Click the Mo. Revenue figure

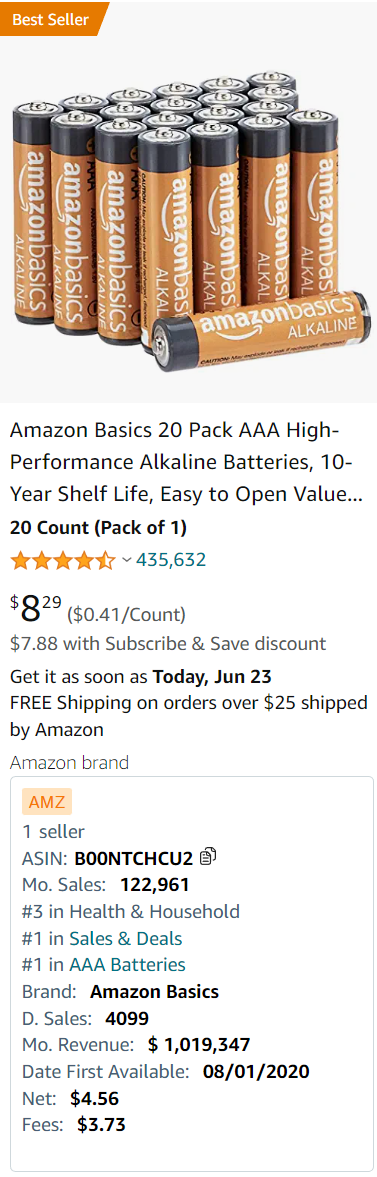tap(199, 1044)
